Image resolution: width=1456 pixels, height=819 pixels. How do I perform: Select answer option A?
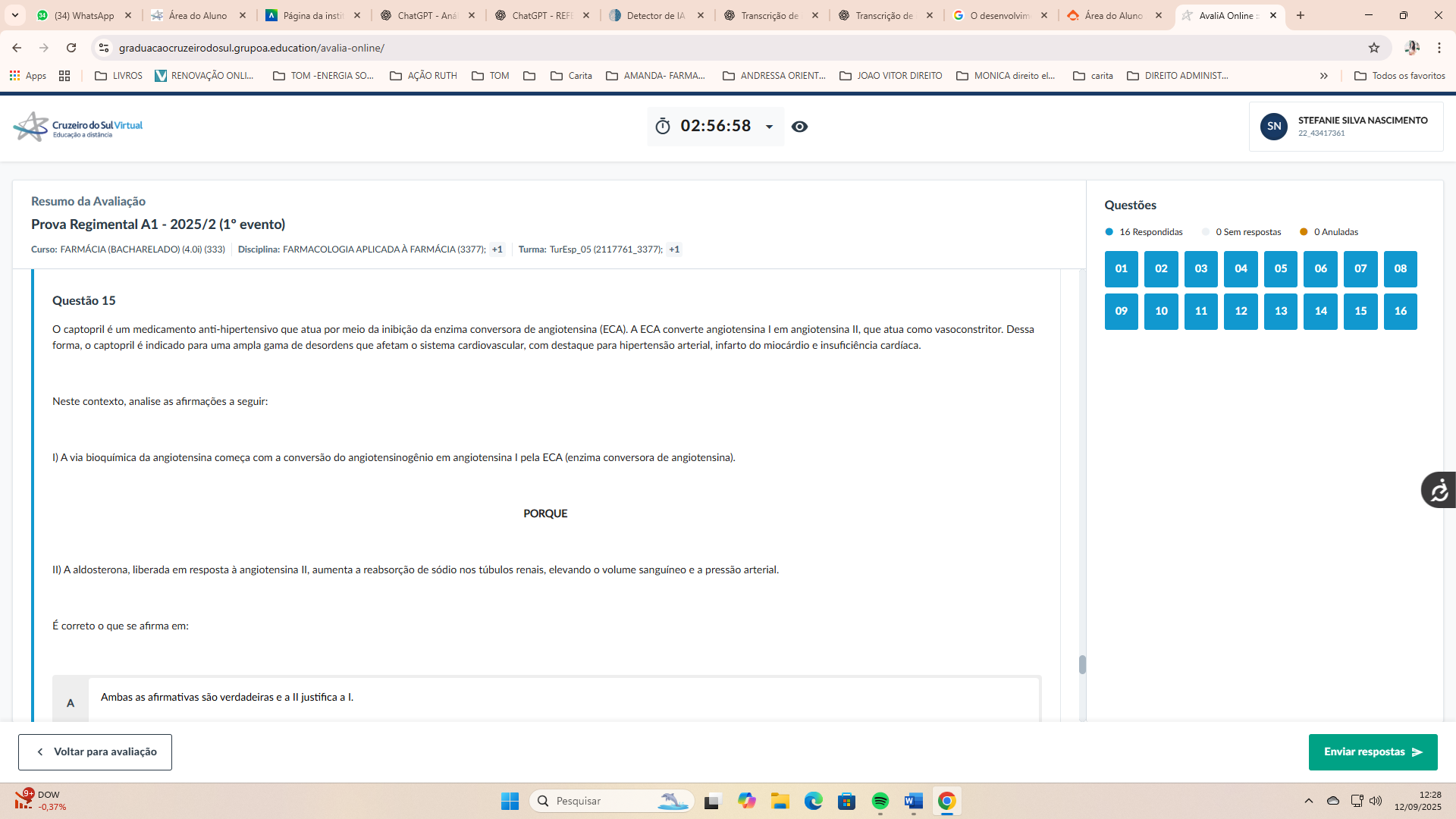click(x=546, y=698)
